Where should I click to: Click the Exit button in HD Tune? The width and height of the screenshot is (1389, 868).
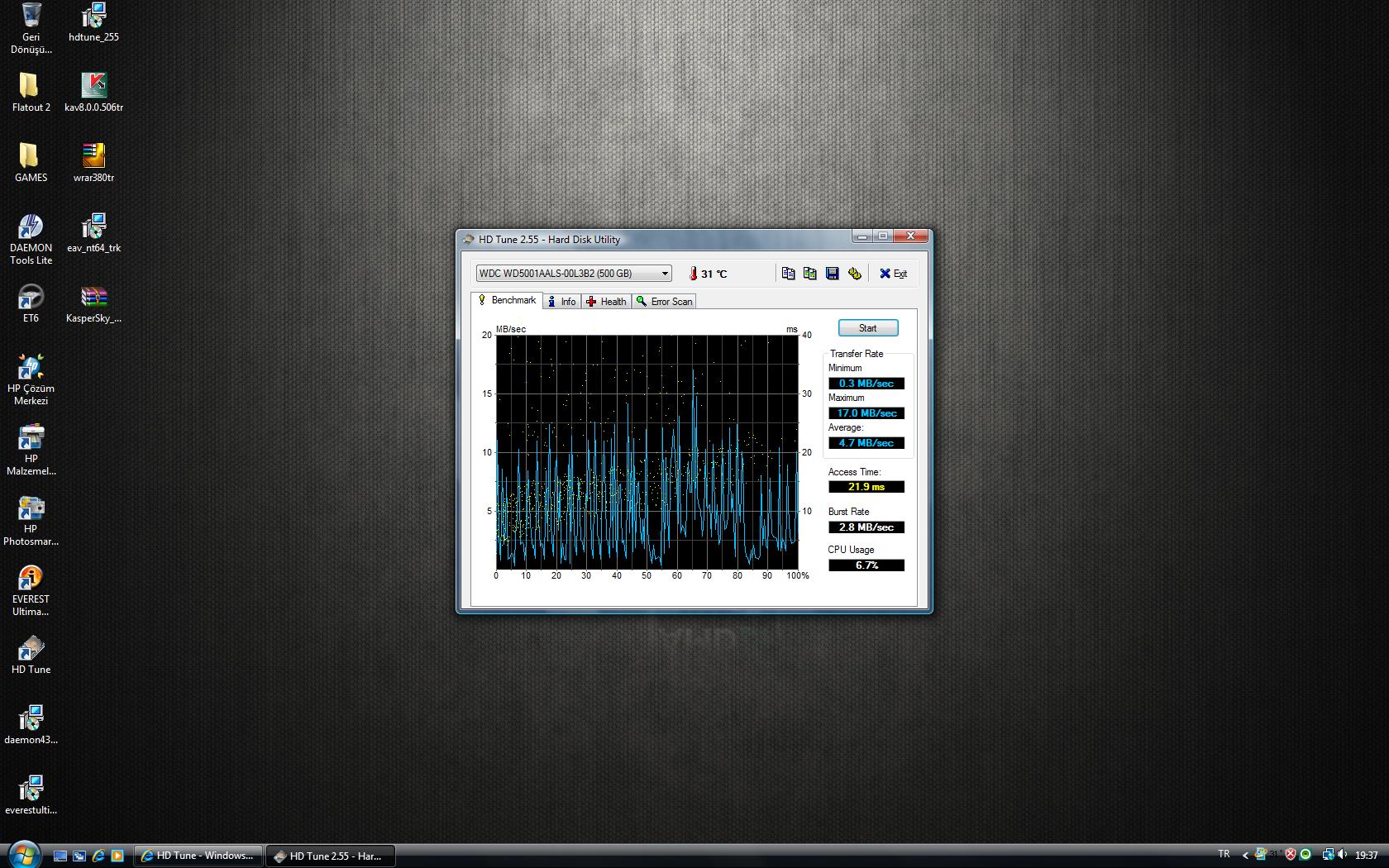tap(893, 274)
